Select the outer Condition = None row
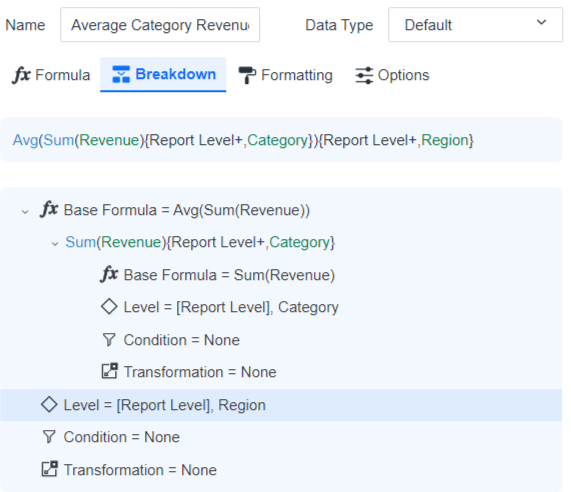Image resolution: width=571 pixels, height=492 pixels. click(x=281, y=437)
